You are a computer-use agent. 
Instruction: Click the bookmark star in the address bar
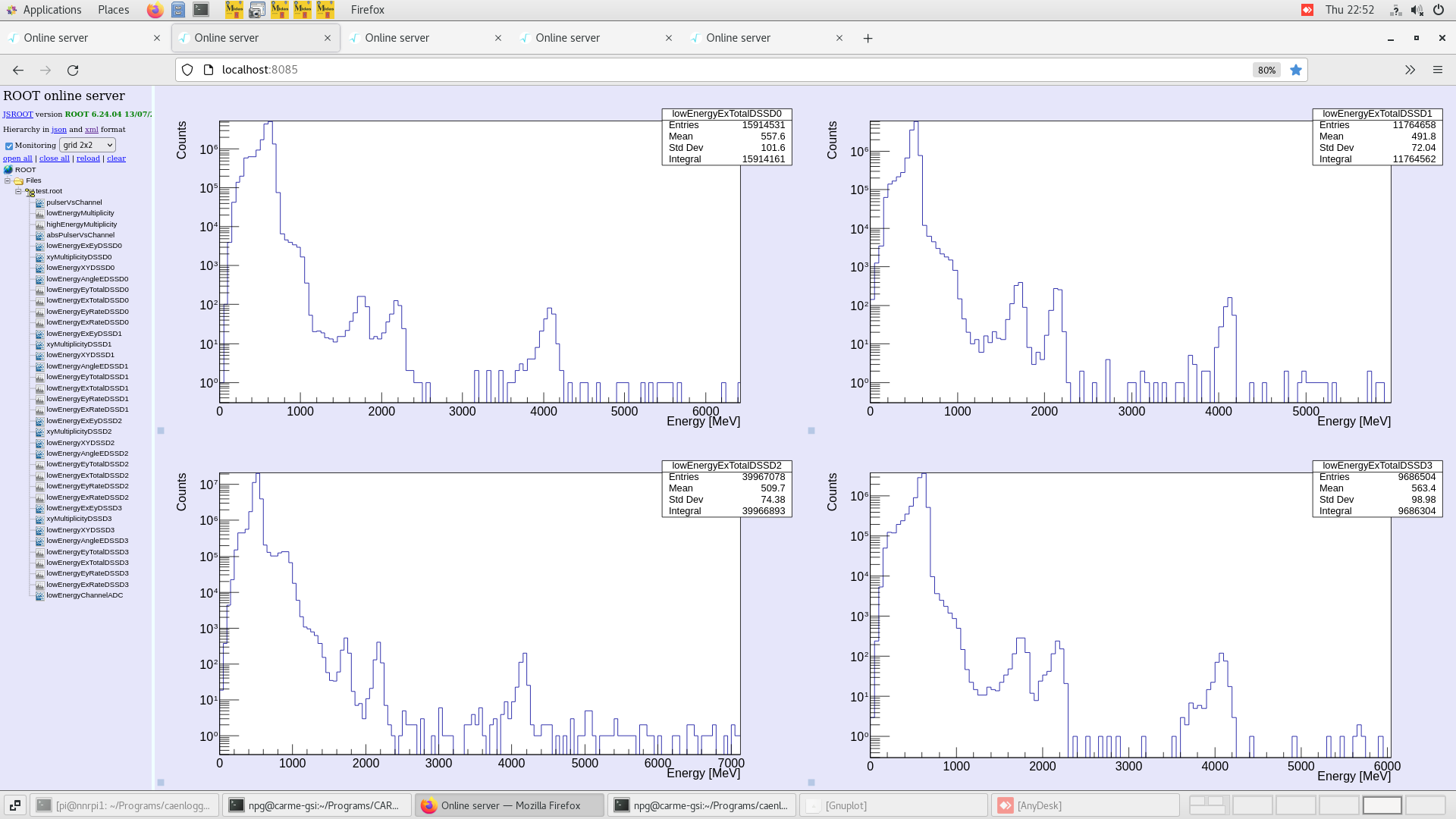(1296, 70)
